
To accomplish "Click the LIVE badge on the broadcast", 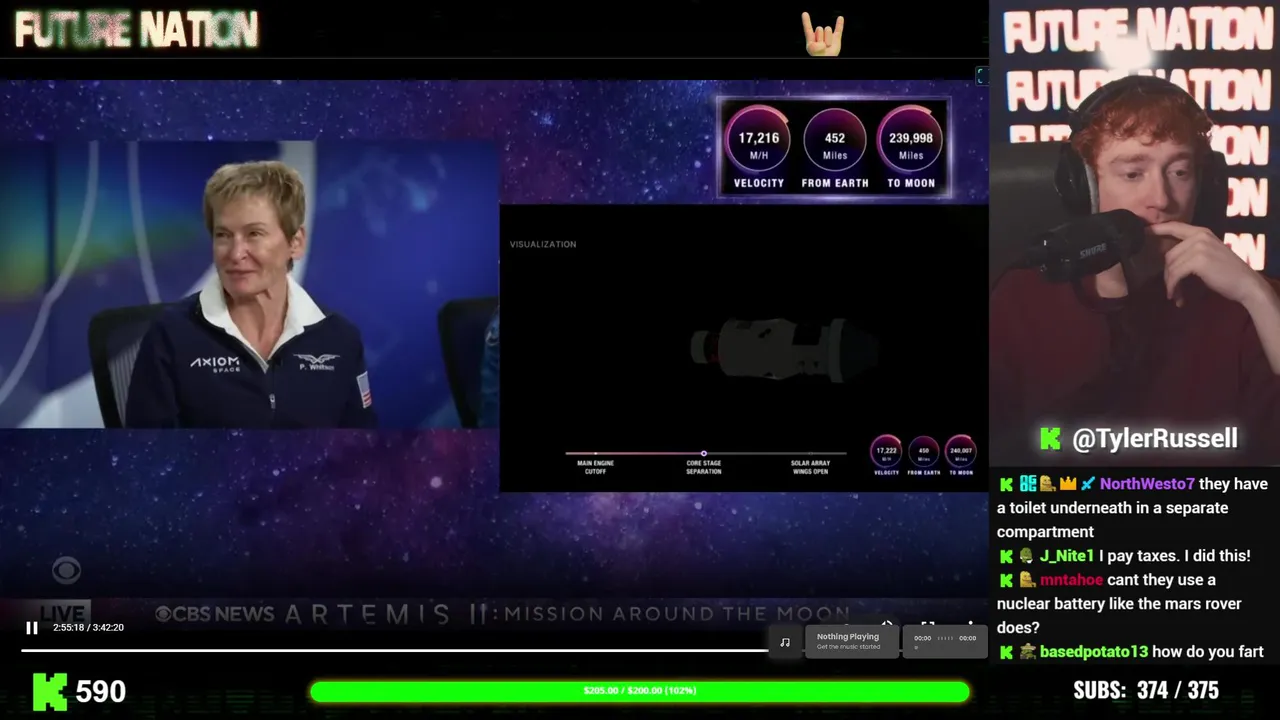I will tap(64, 612).
